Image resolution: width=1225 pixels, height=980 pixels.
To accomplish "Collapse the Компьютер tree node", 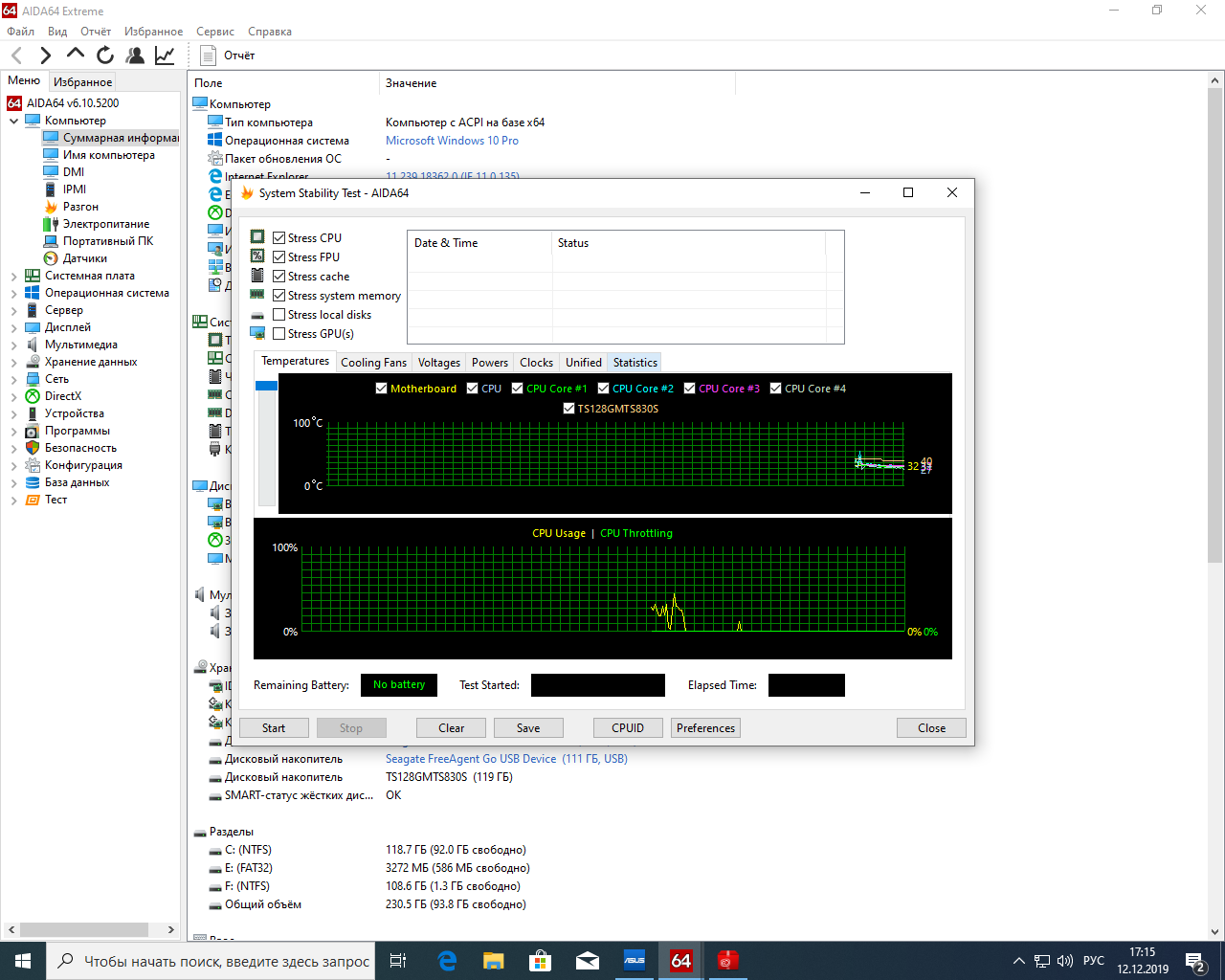I will [13, 121].
